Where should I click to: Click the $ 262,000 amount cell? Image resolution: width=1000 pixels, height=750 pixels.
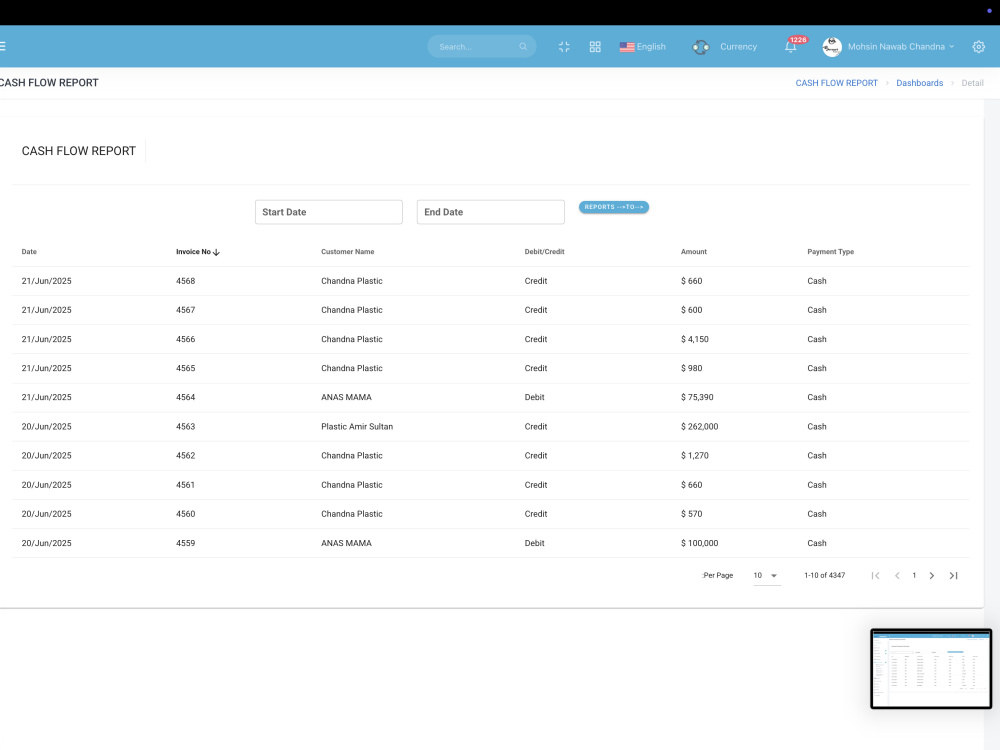tap(700, 427)
